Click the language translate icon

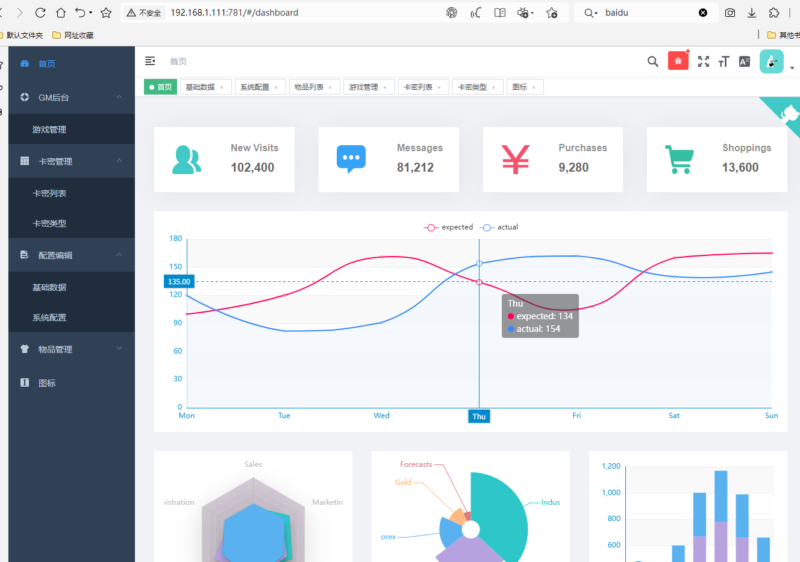tap(744, 61)
